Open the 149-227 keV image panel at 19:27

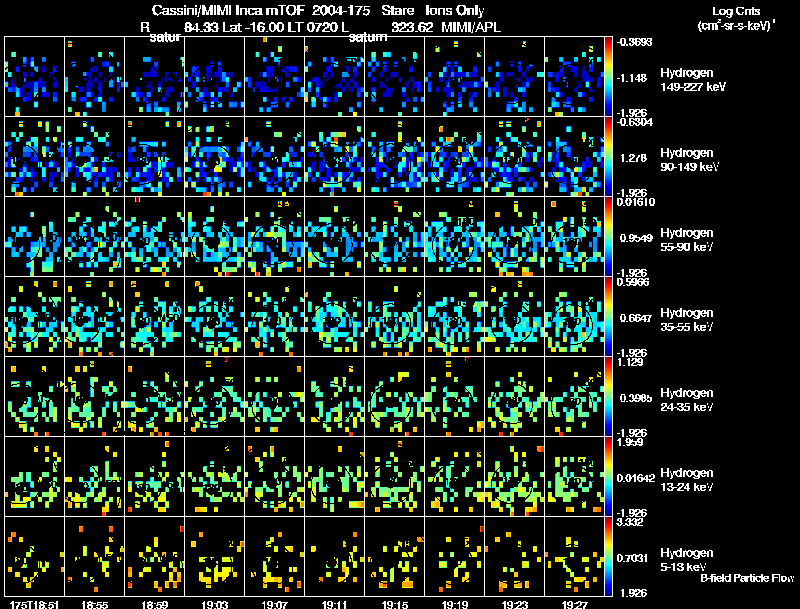(x=574, y=77)
